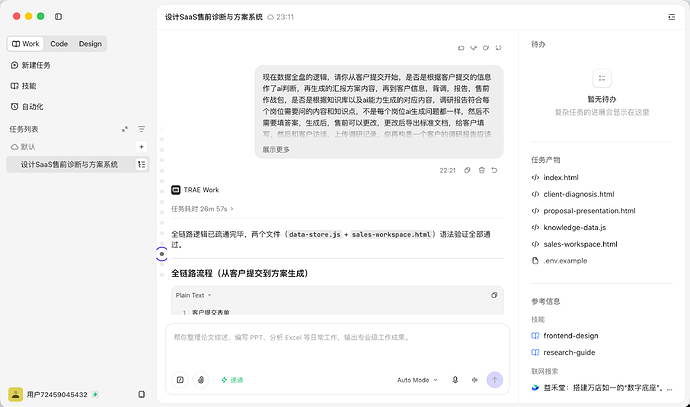The width and height of the screenshot is (690, 407).
Task: Click the 22:21 message timestamp
Action: (x=448, y=170)
